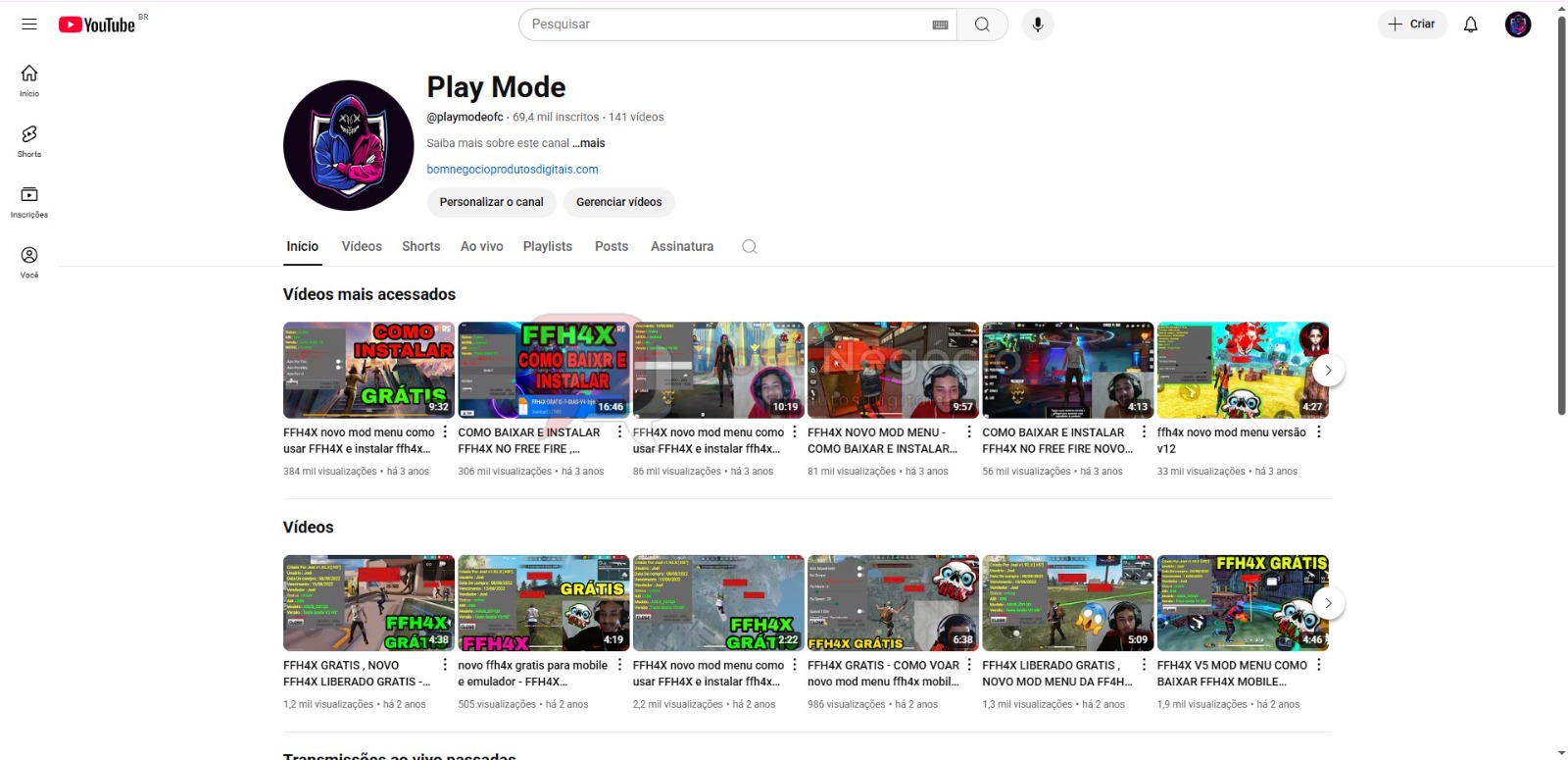Click the 'Vídeos mais acessados' heading

tap(369, 294)
